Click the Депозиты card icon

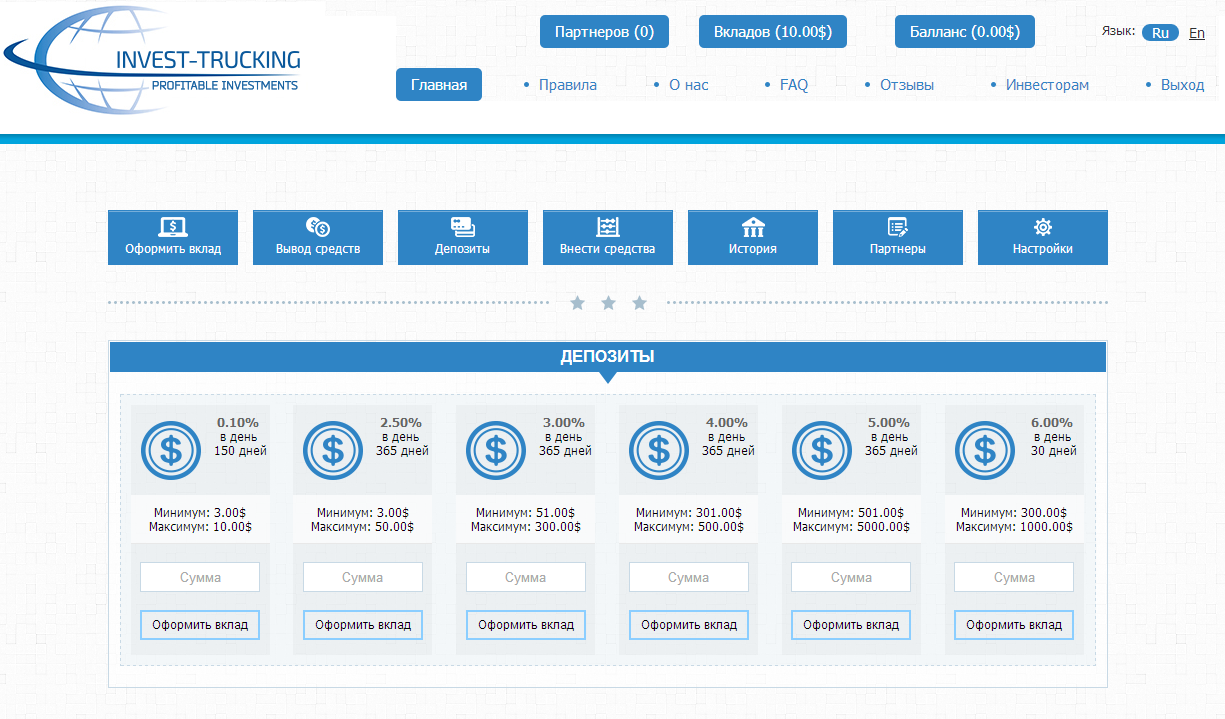coord(463,227)
